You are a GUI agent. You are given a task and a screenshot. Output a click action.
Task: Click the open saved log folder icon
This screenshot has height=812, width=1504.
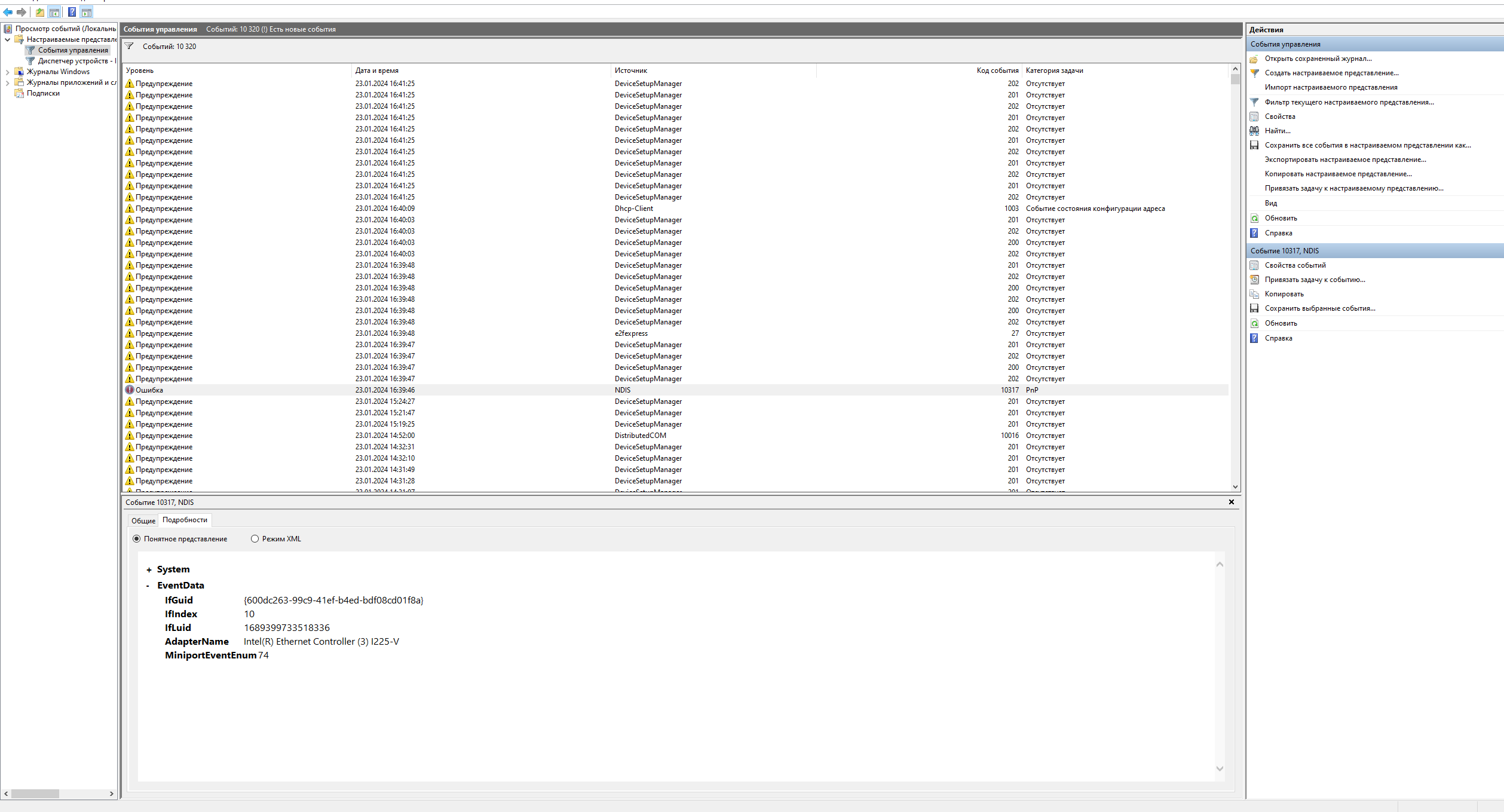point(1254,59)
